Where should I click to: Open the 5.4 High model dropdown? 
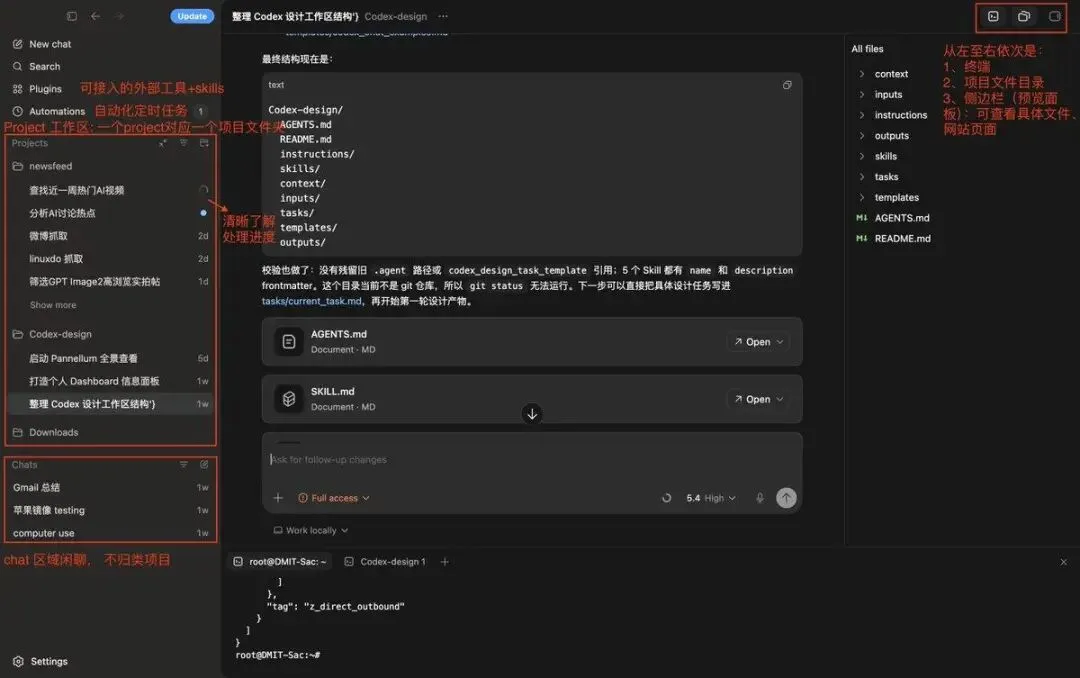[x=711, y=497]
